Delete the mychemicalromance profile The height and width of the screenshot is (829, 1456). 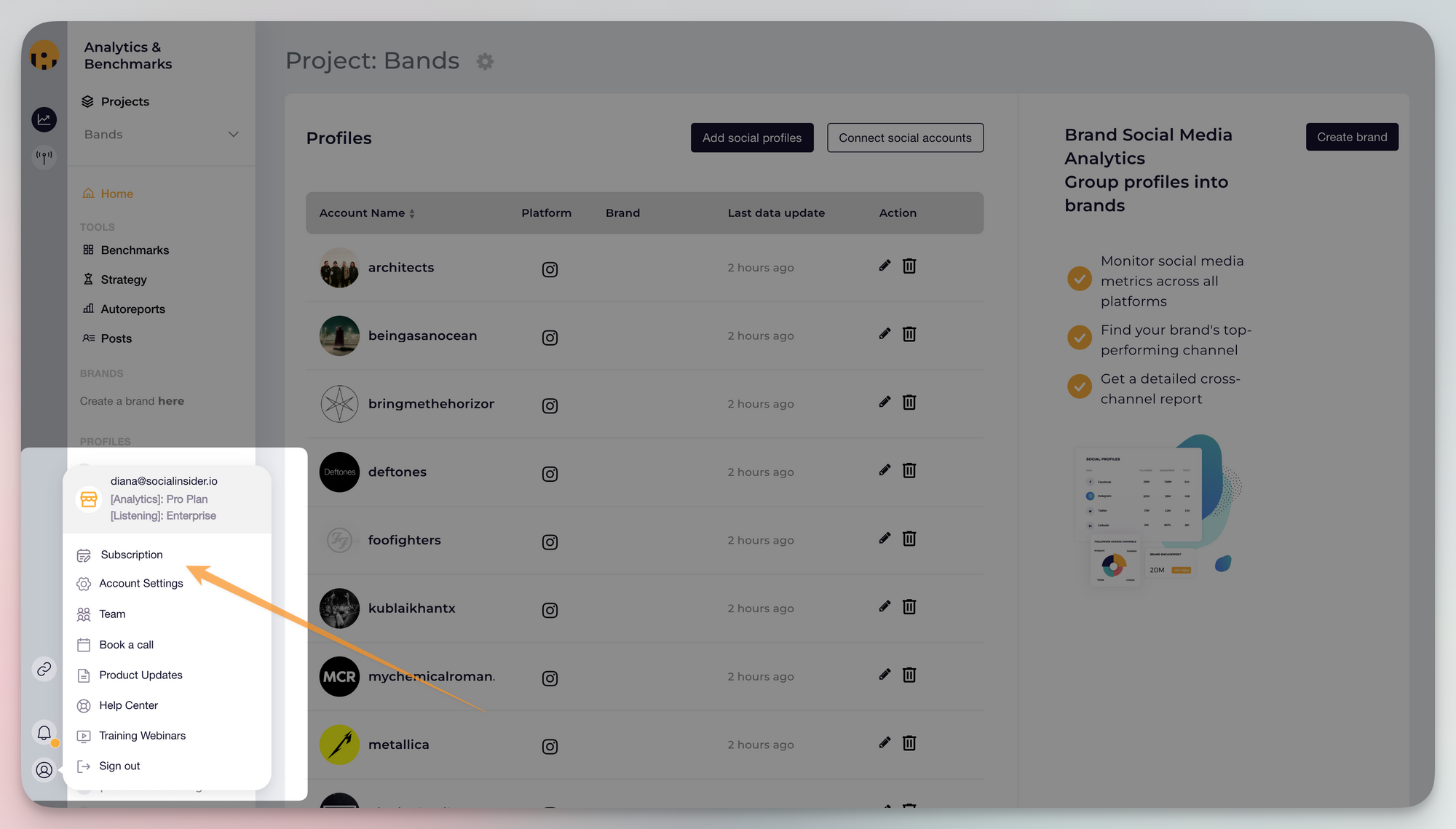pos(909,675)
